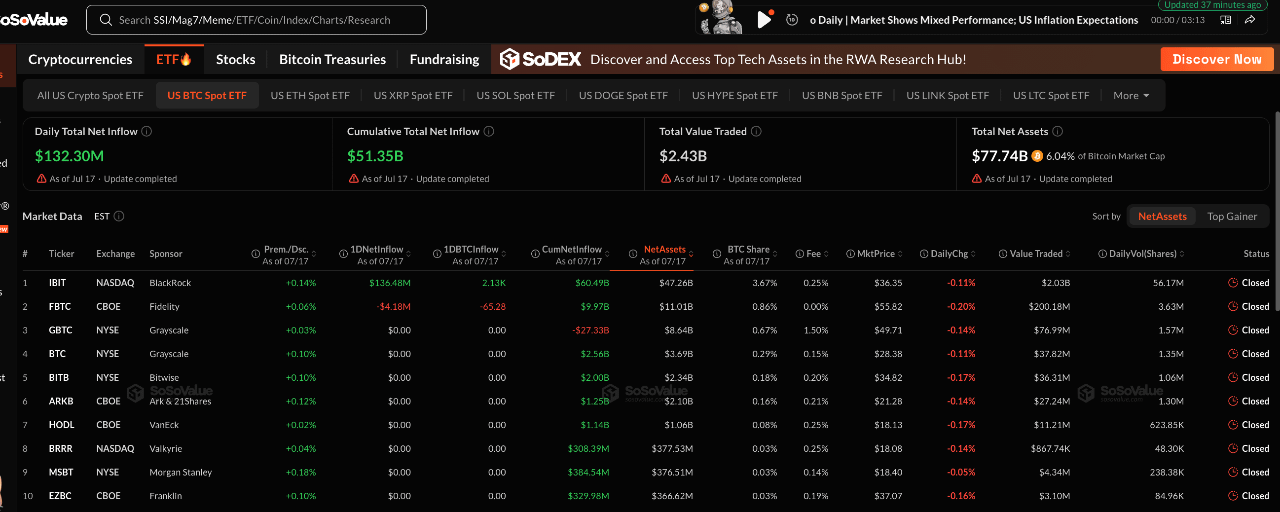Open the Stocks tab
1280x512 pixels.
[236, 59]
